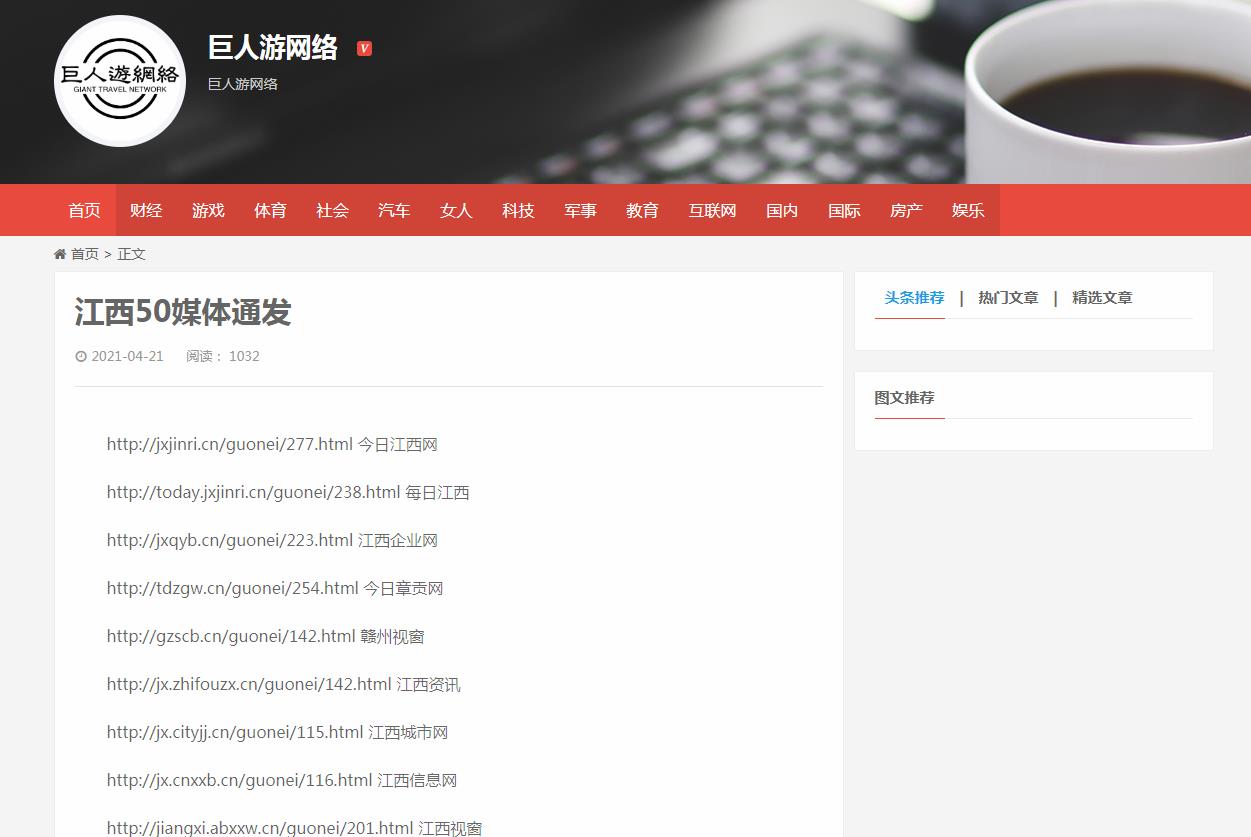Image resolution: width=1251 pixels, height=837 pixels.
Task: Navigate to the 军事 section
Action: pyautogui.click(x=580, y=210)
